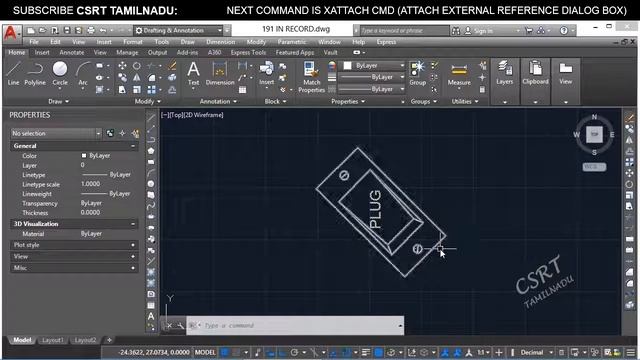Expand the Annotation panel flyout
The height and width of the screenshot is (360, 640).
[x=218, y=101]
